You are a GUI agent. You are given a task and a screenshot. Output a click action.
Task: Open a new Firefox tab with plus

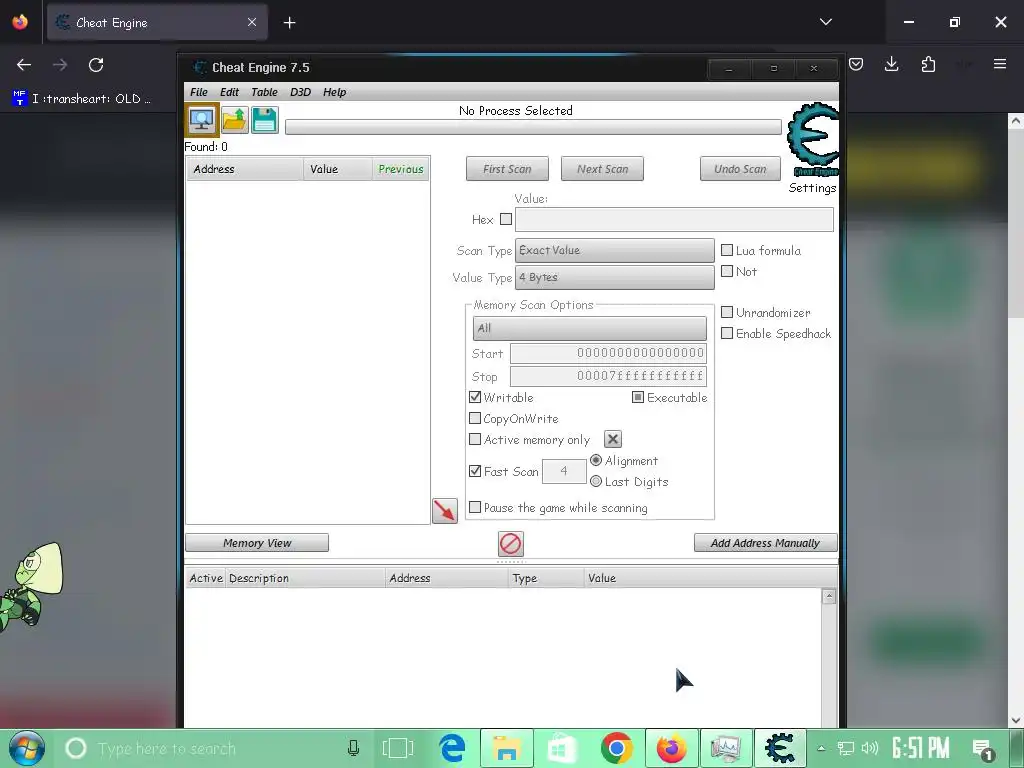click(x=289, y=23)
